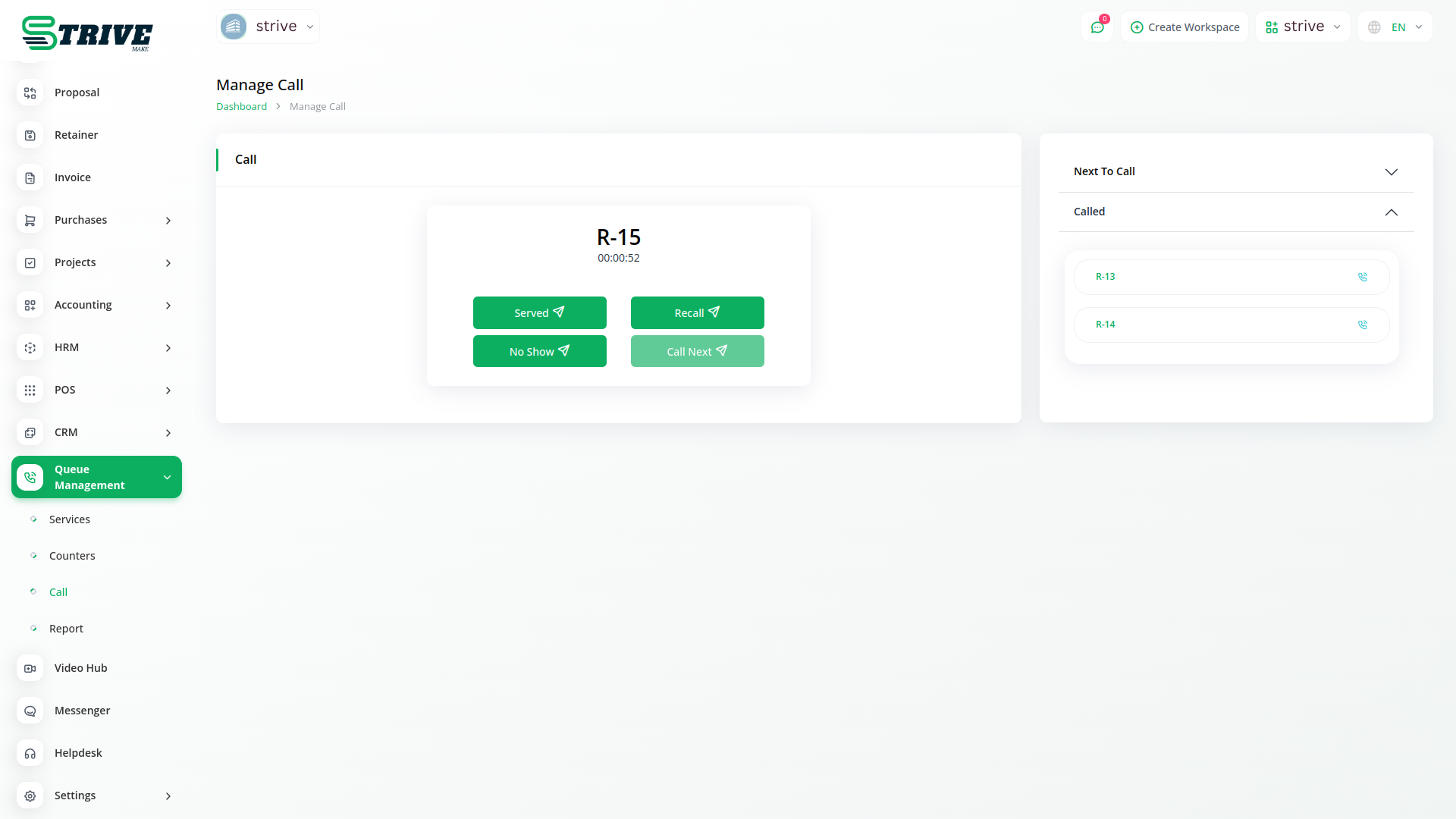Expand the Next To Call section

coord(1390,172)
